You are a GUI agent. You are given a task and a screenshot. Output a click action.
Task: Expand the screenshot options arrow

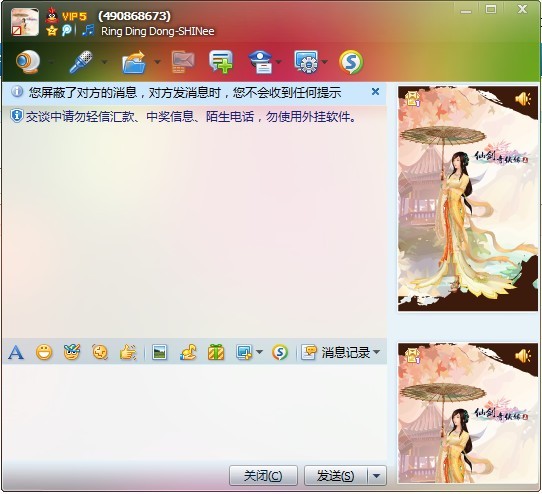coord(260,352)
